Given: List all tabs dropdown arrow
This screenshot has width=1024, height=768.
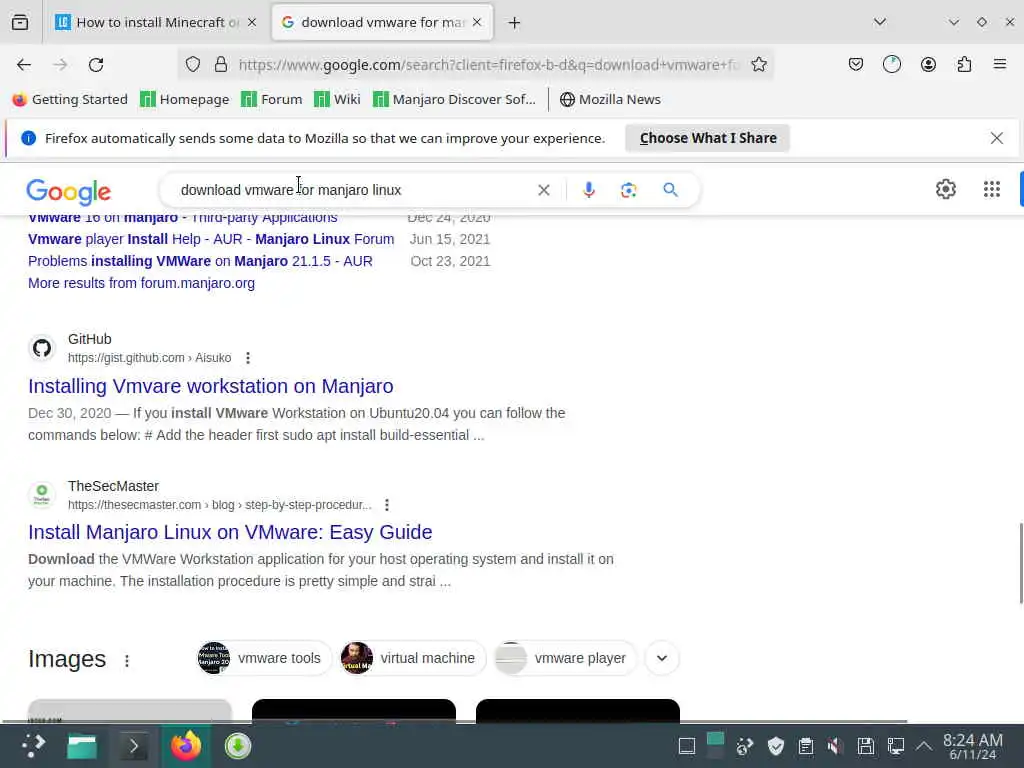Looking at the screenshot, I should (880, 22).
